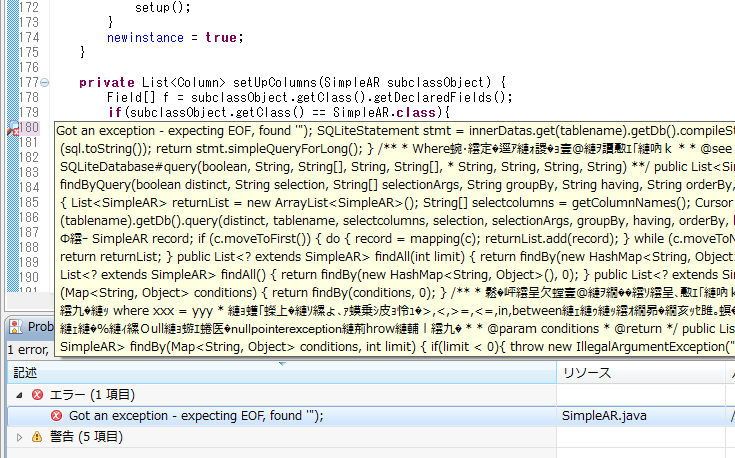Click line number 185 in the gutter
The image size is (735, 458).
coord(29,203)
